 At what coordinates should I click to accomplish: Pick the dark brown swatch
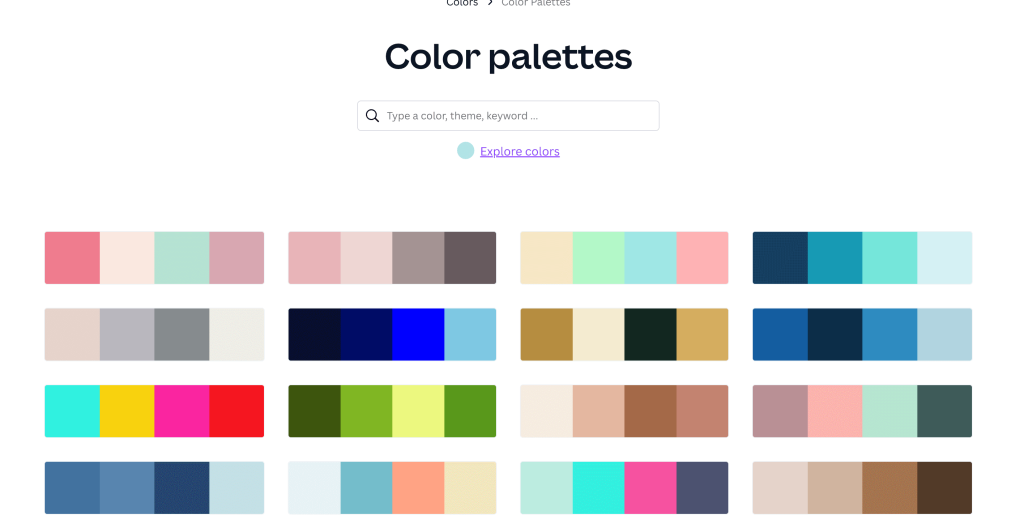click(x=944, y=487)
